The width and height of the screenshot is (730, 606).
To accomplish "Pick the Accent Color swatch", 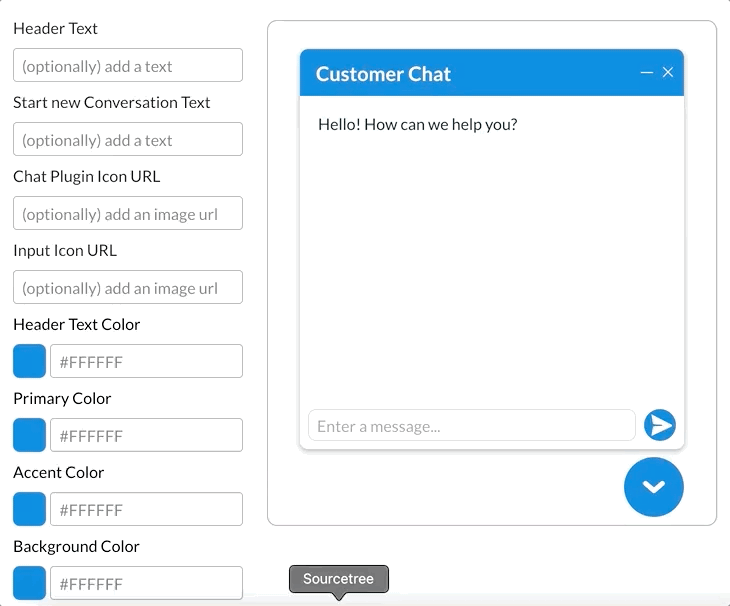I will pyautogui.click(x=29, y=509).
